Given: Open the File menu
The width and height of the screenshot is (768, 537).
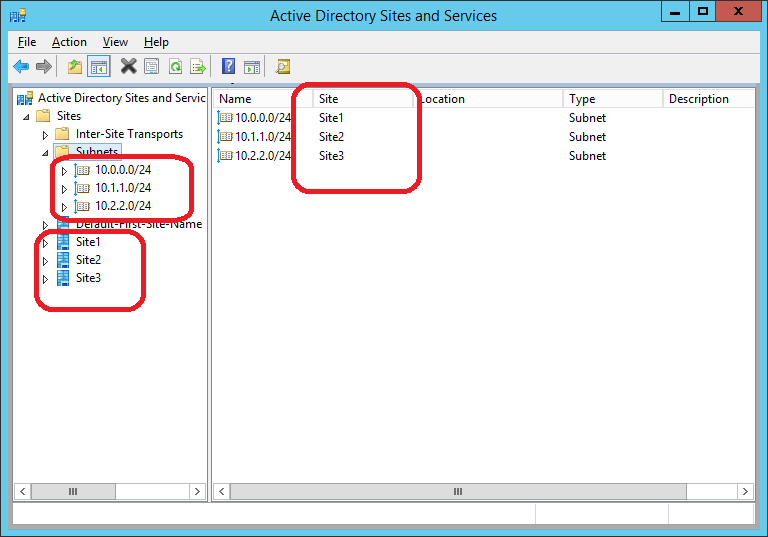Looking at the screenshot, I should tap(27, 42).
